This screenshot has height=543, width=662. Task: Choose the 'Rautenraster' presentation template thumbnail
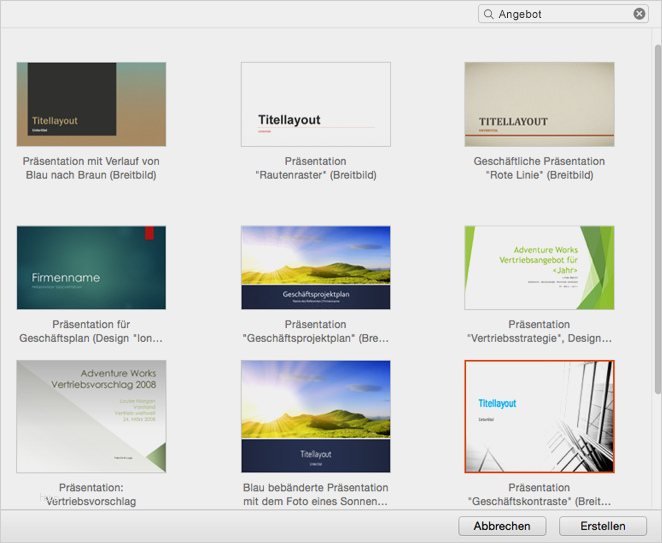(315, 104)
